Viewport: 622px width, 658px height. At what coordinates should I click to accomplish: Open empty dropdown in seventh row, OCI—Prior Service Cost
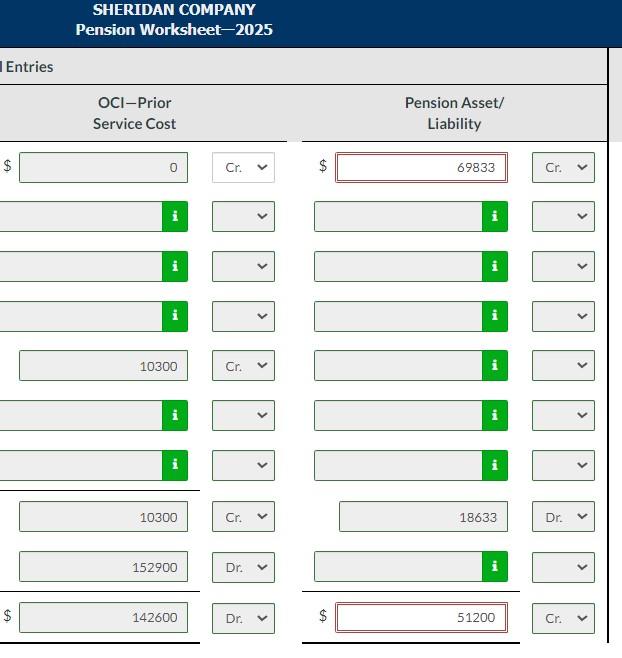243,465
